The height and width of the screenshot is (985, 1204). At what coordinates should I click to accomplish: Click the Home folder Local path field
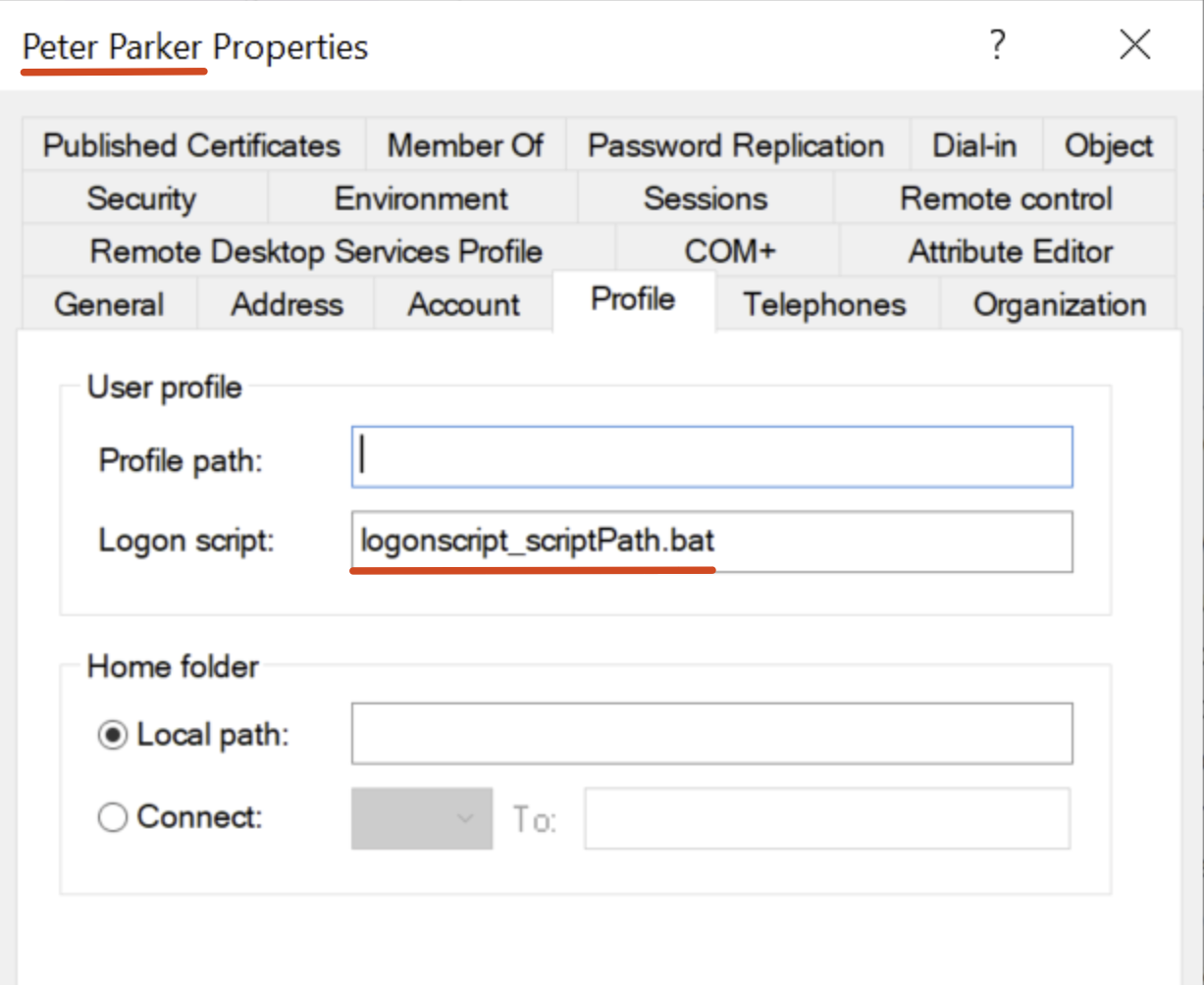[711, 734]
